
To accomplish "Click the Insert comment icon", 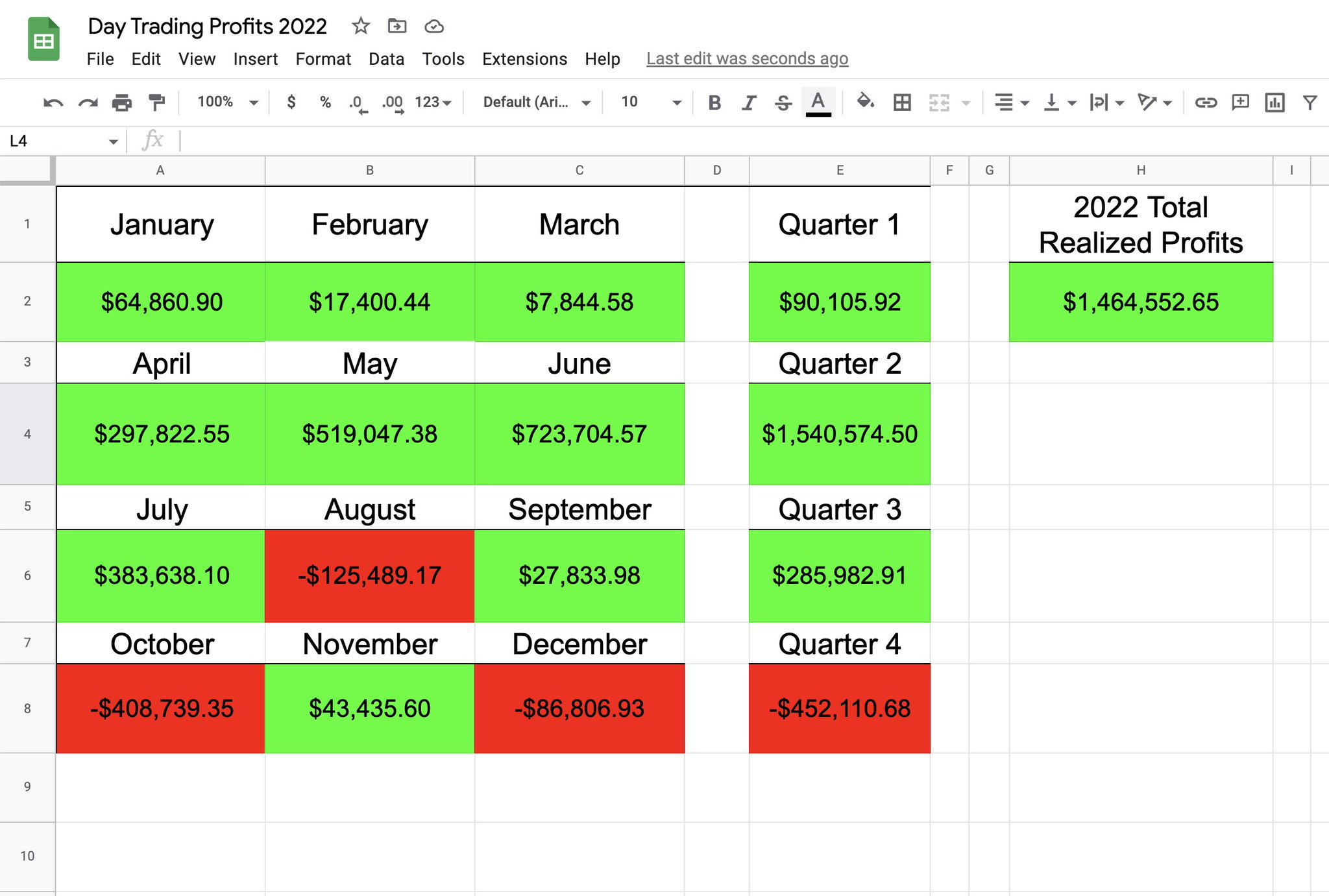I will pyautogui.click(x=1240, y=103).
